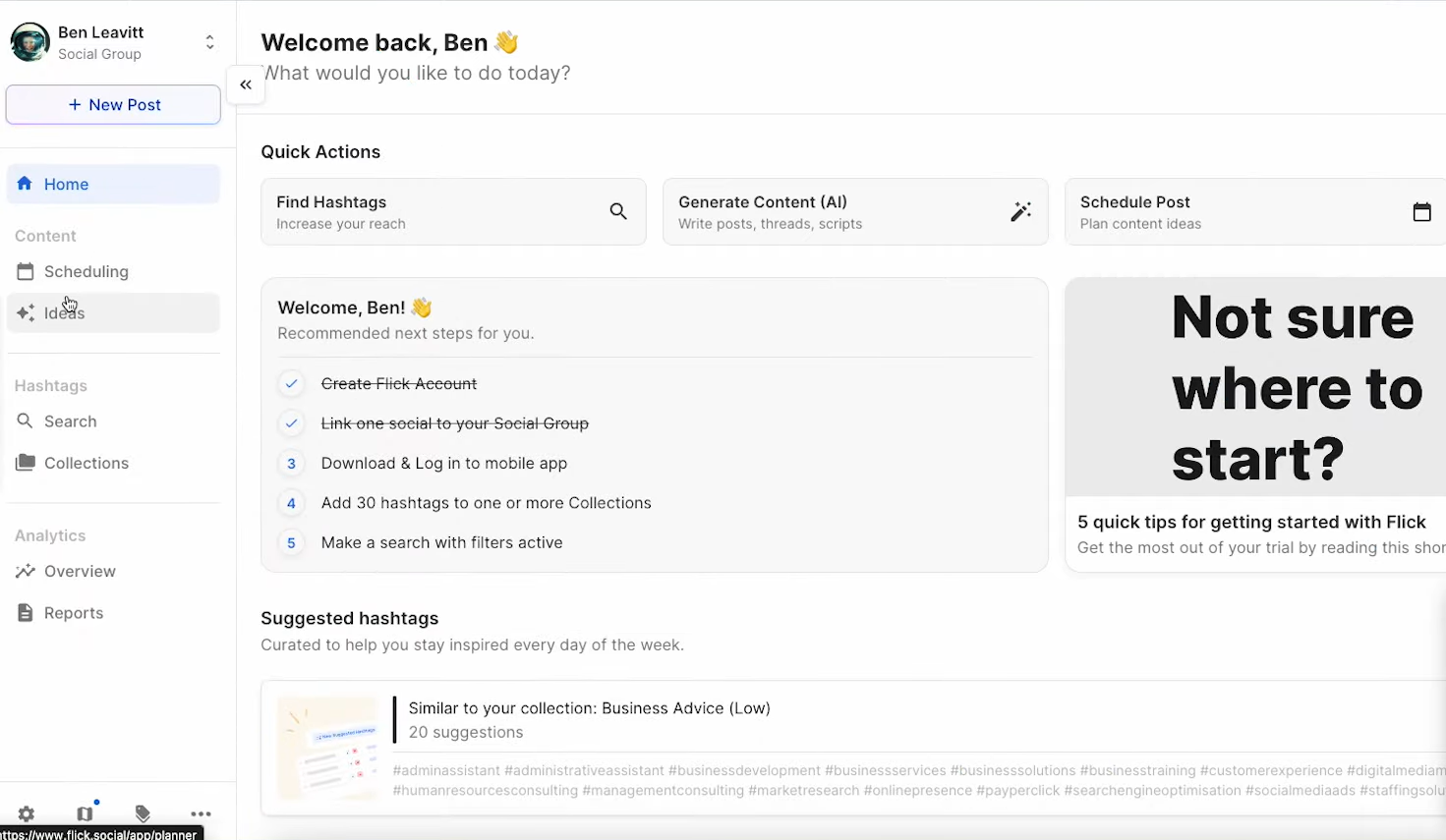Click the Home house icon
The height and width of the screenshot is (840, 1446).
click(x=25, y=184)
